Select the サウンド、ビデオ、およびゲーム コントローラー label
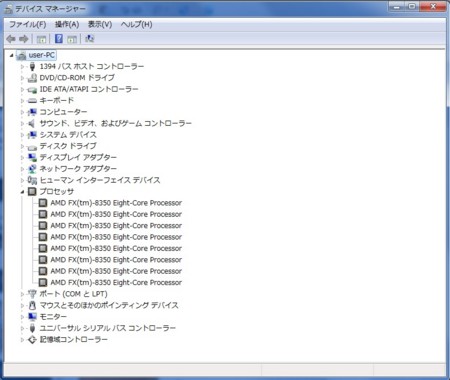Viewport: 450px width, 380px height. point(116,124)
